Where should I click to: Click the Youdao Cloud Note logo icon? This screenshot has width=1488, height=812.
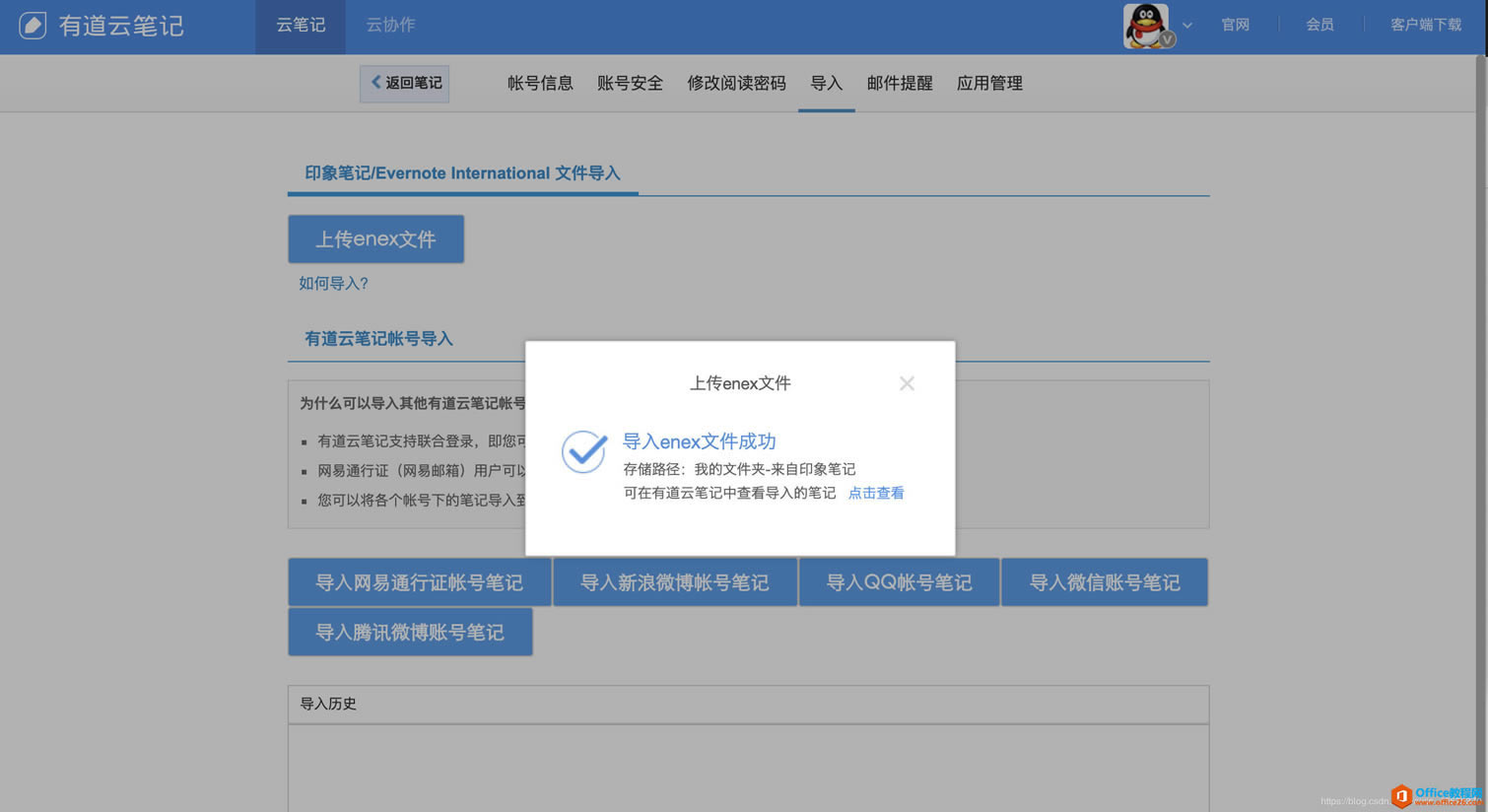point(33,26)
